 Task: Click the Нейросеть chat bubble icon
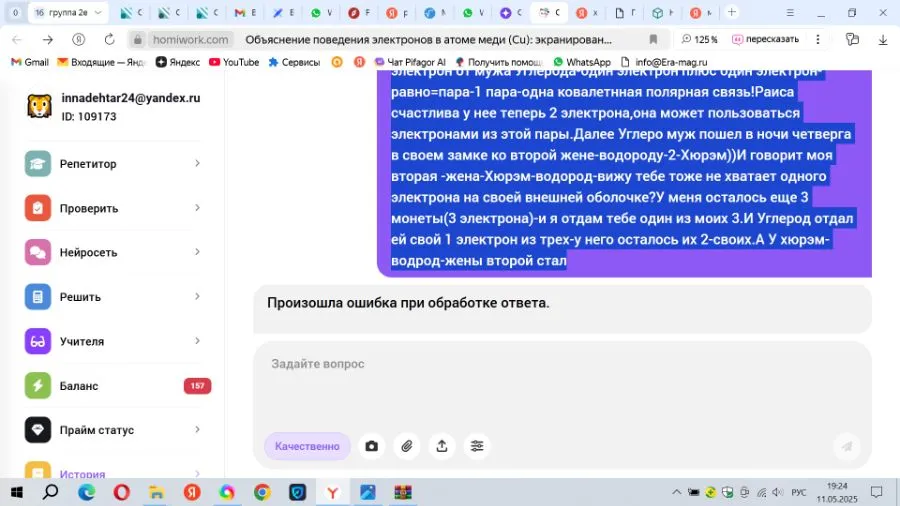point(37,252)
